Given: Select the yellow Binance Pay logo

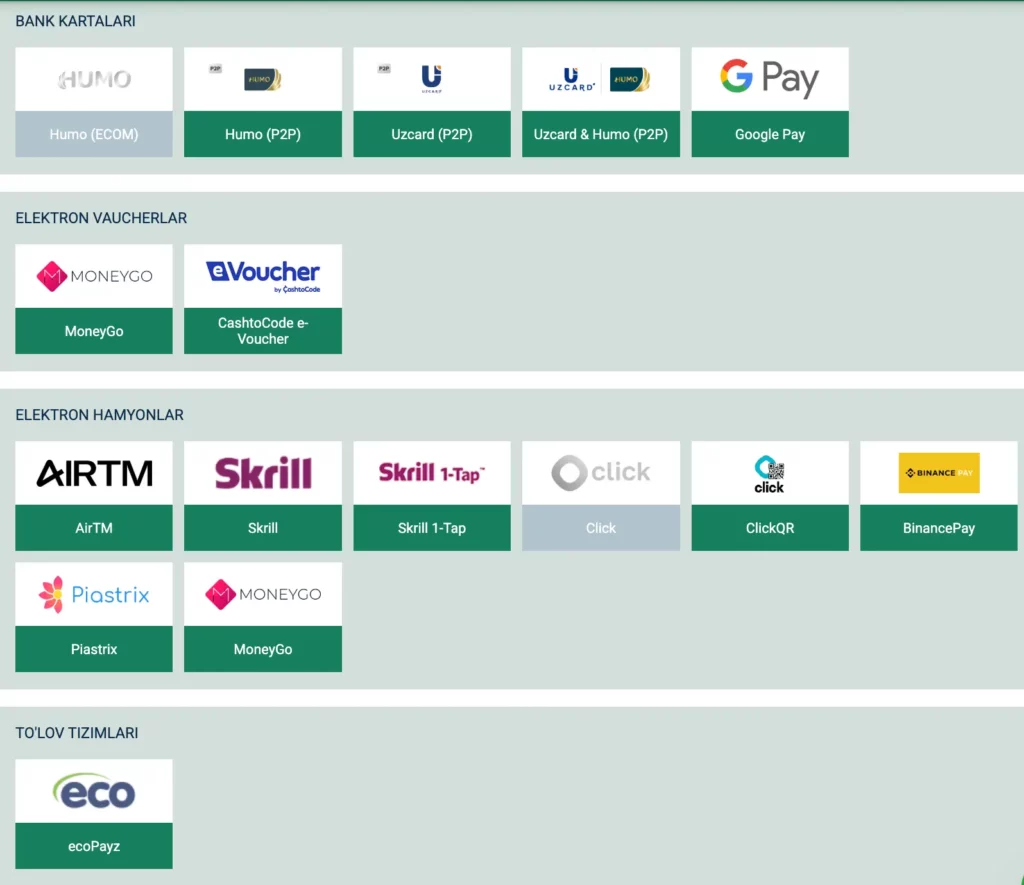Looking at the screenshot, I should click(x=938, y=473).
